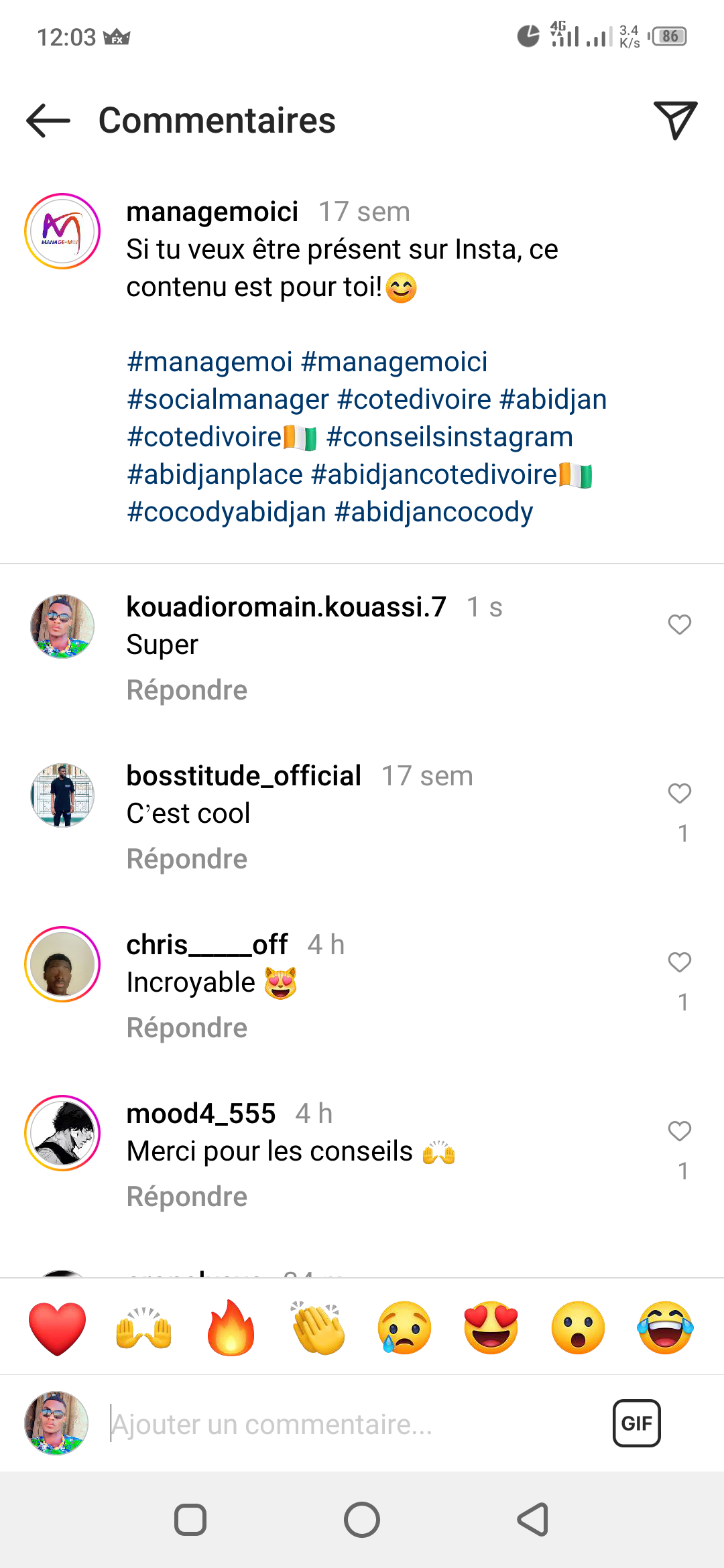The height and width of the screenshot is (1568, 724).
Task: Insert the fire emoji reaction
Action: (231, 1328)
